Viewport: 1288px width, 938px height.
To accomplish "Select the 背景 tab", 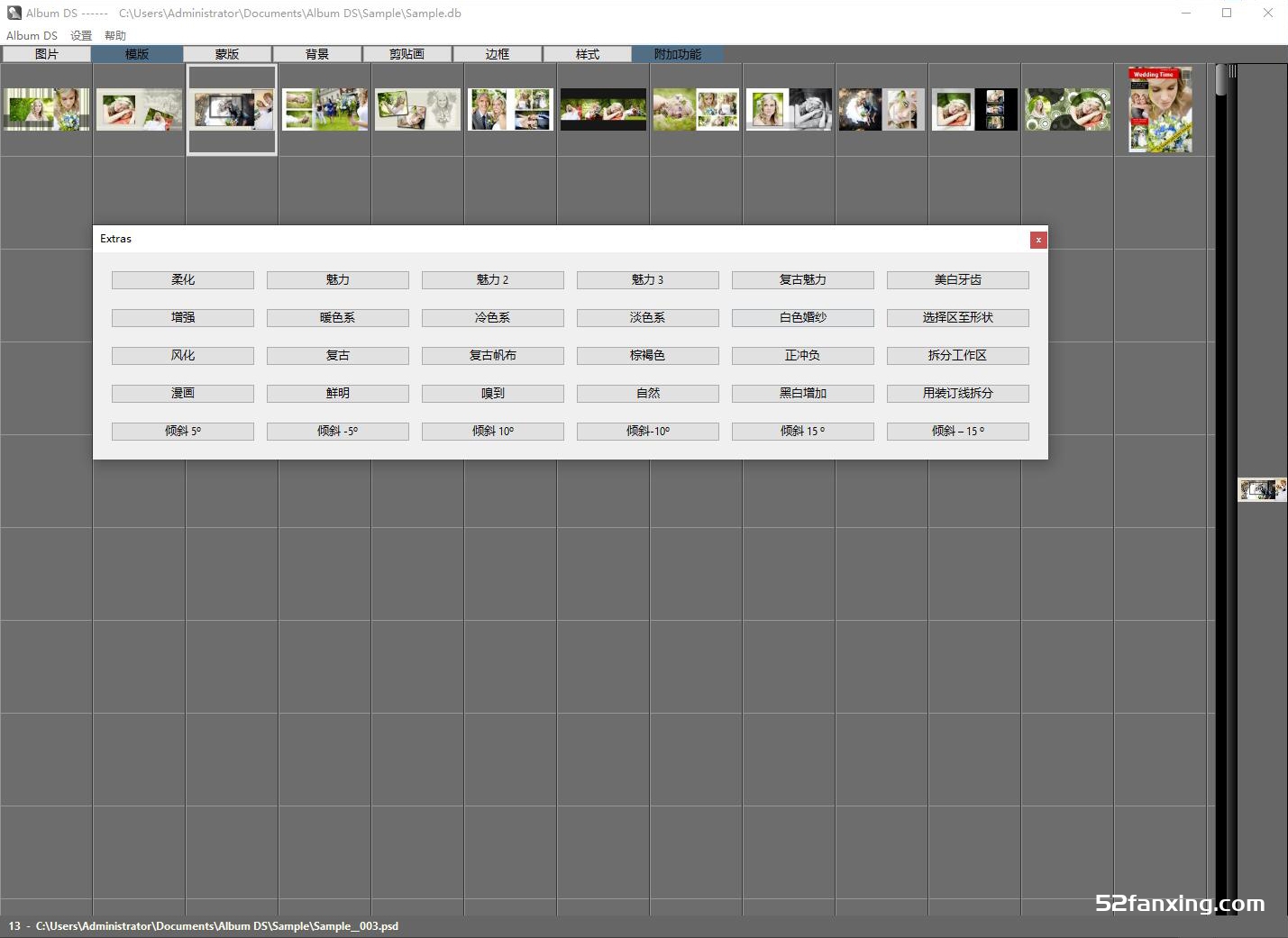I will tap(317, 54).
